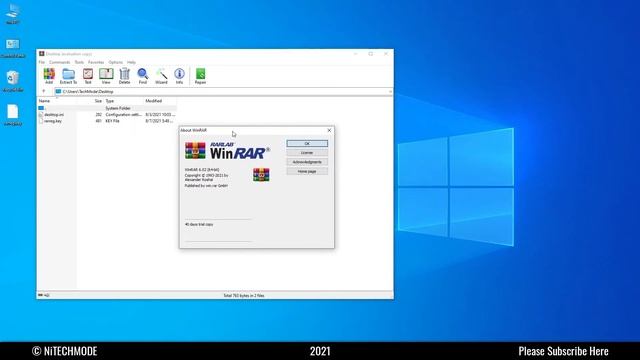Click the small WinRAR books icon in dialog
The image size is (640, 360).
(x=261, y=175)
